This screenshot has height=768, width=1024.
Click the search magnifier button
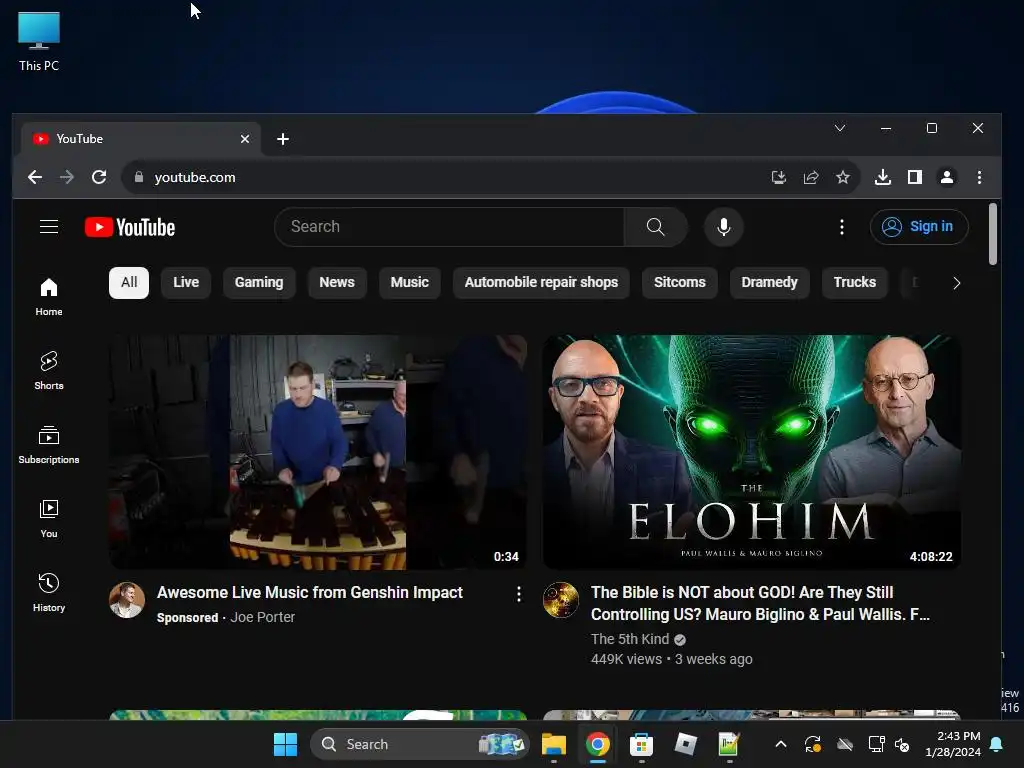click(655, 227)
